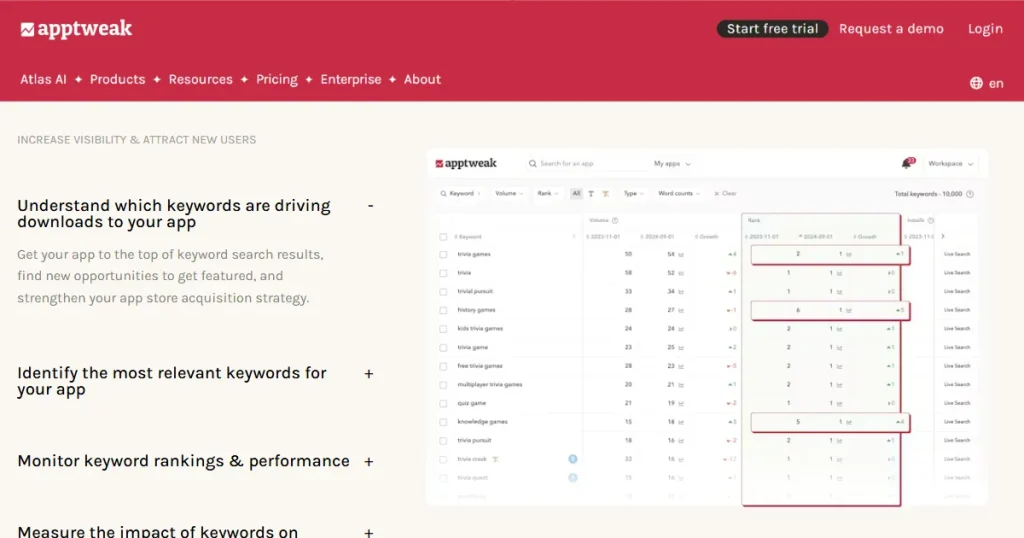Image resolution: width=1024 pixels, height=538 pixels.
Task: Open rank chart icon in trivia games row
Action: (x=848, y=255)
